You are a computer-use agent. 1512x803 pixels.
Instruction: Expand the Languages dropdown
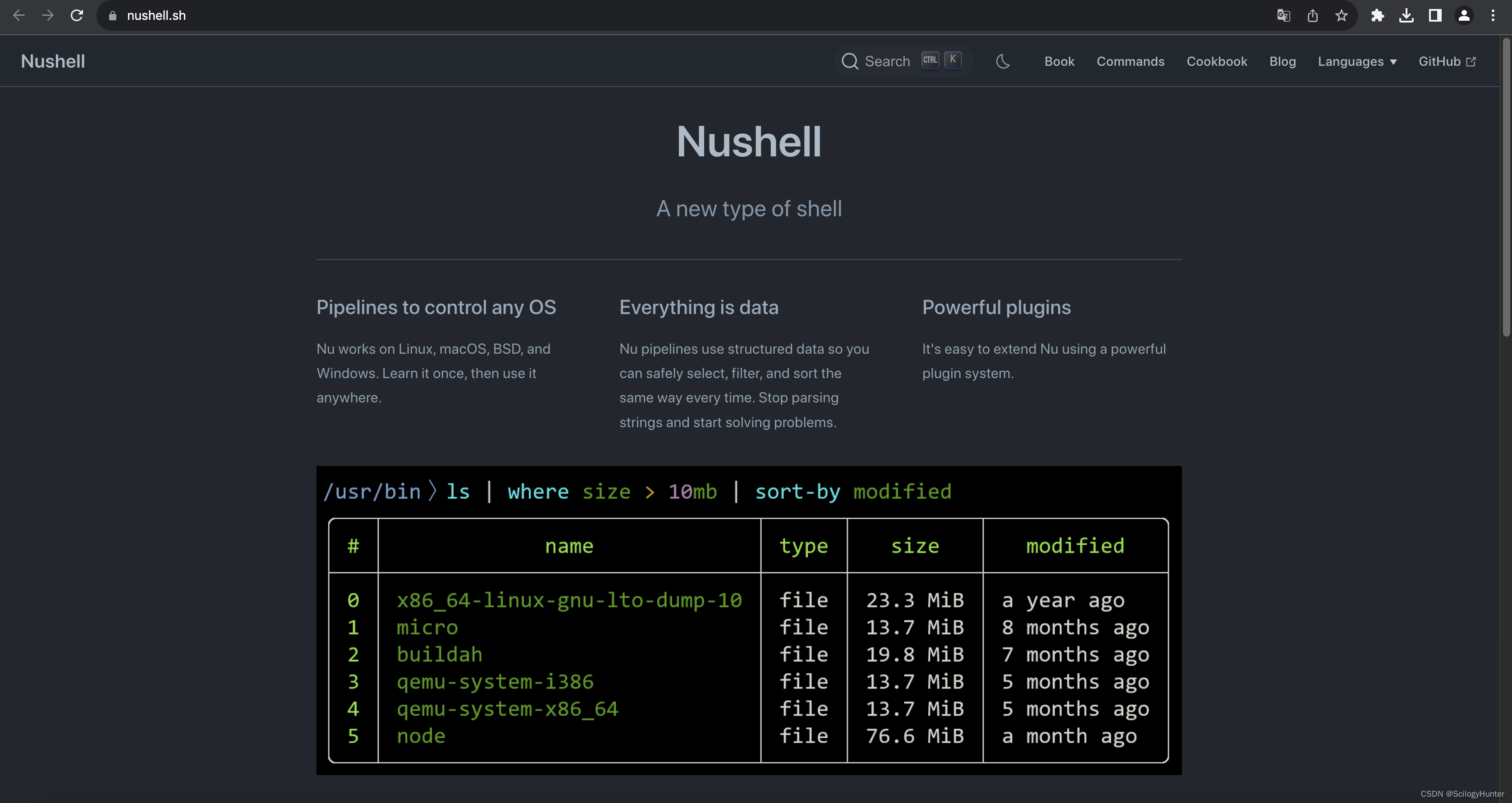(x=1357, y=61)
